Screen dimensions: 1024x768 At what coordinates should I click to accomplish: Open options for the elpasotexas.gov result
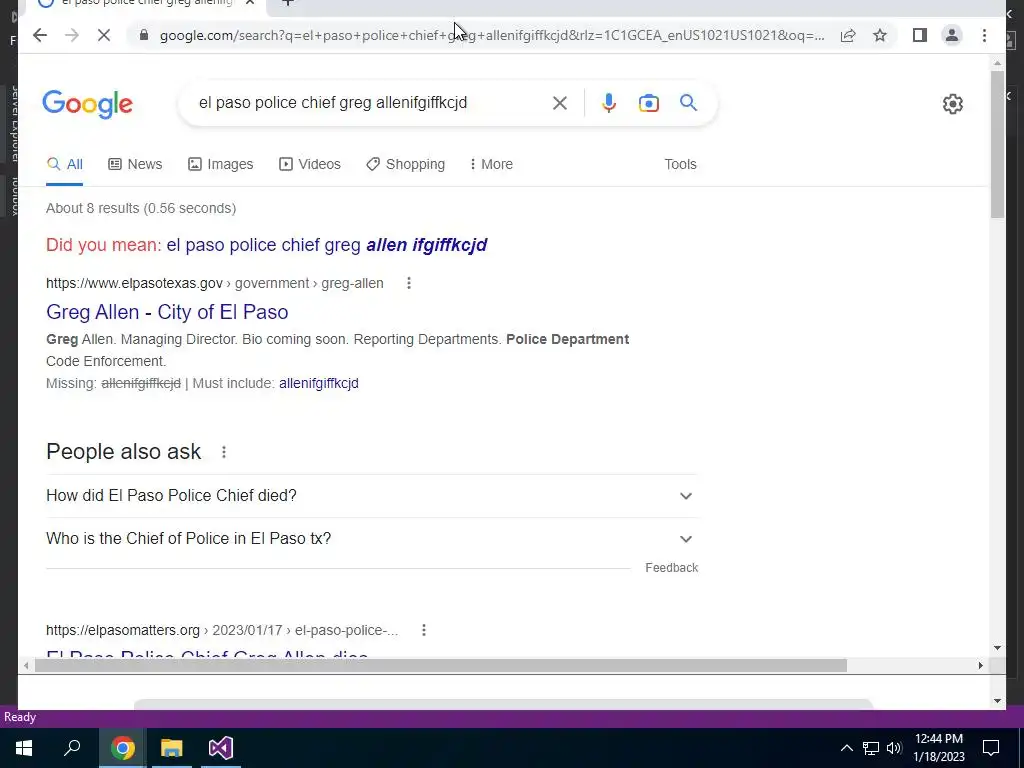pos(409,283)
